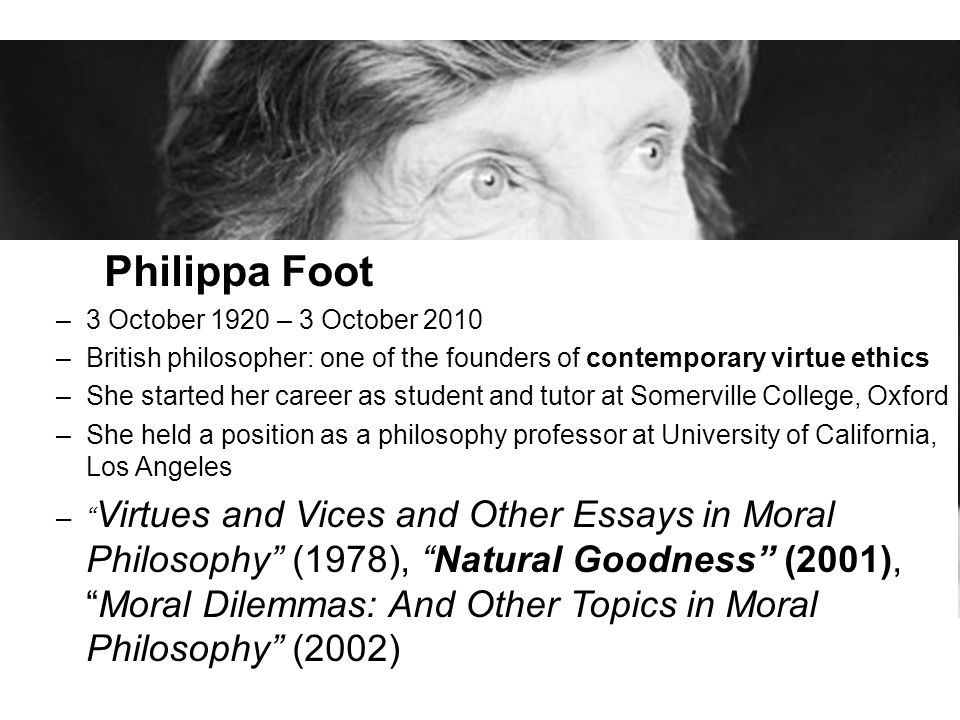Click the dash bullet before the birth date
Screen dimensions: 960x720
[63, 321]
